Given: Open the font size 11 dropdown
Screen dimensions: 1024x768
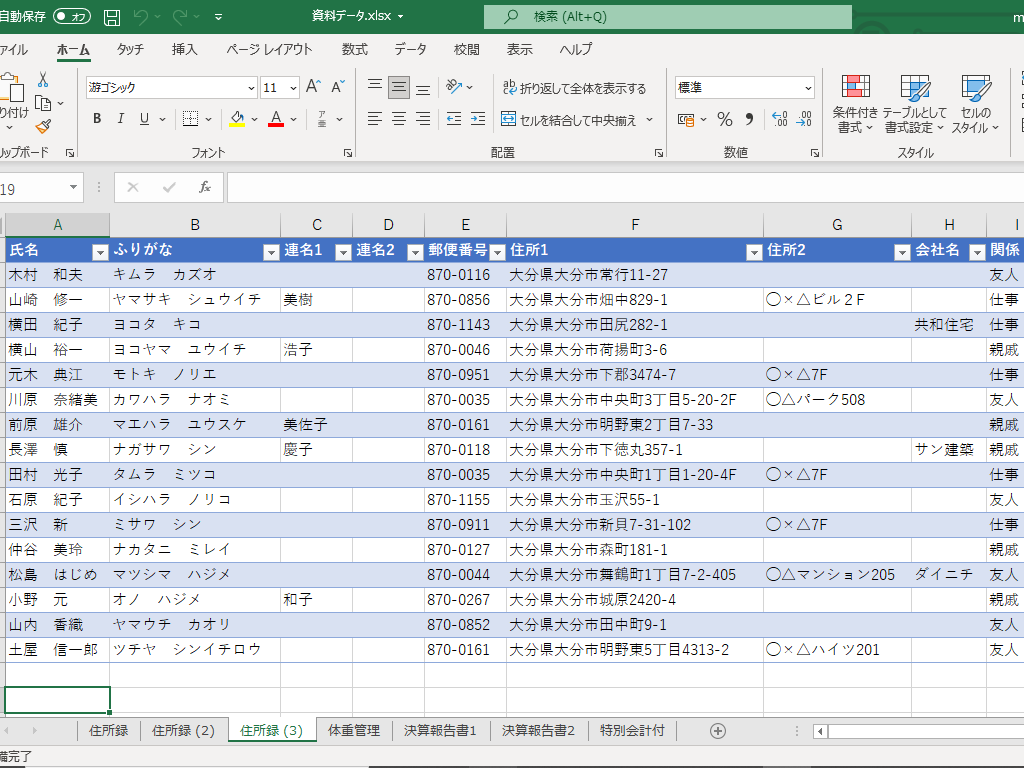Looking at the screenshot, I should click(293, 88).
